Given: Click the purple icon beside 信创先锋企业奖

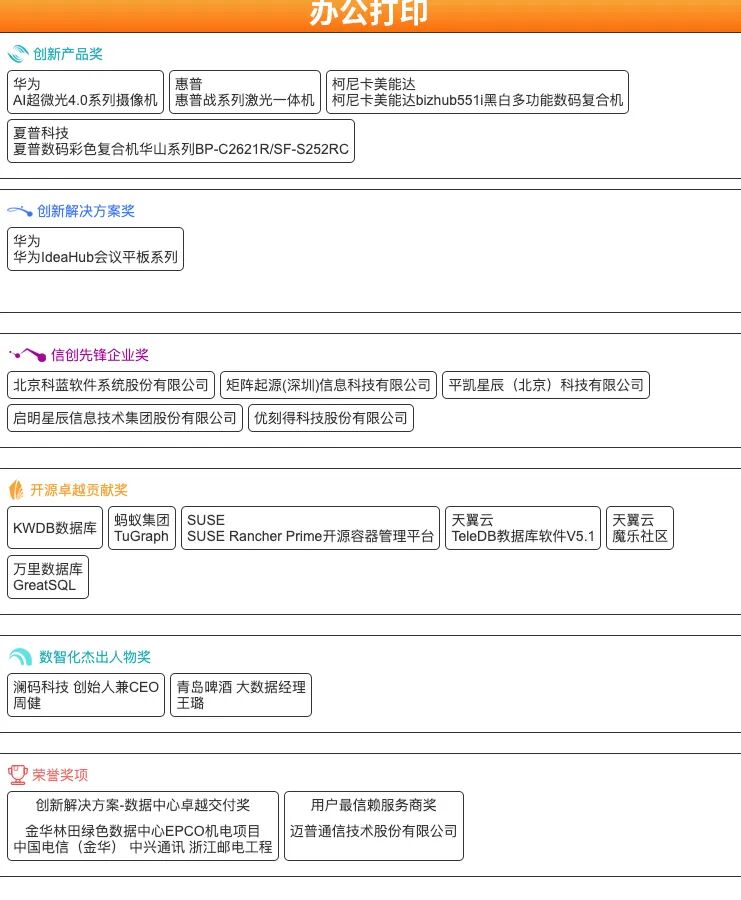Looking at the screenshot, I should [28, 355].
